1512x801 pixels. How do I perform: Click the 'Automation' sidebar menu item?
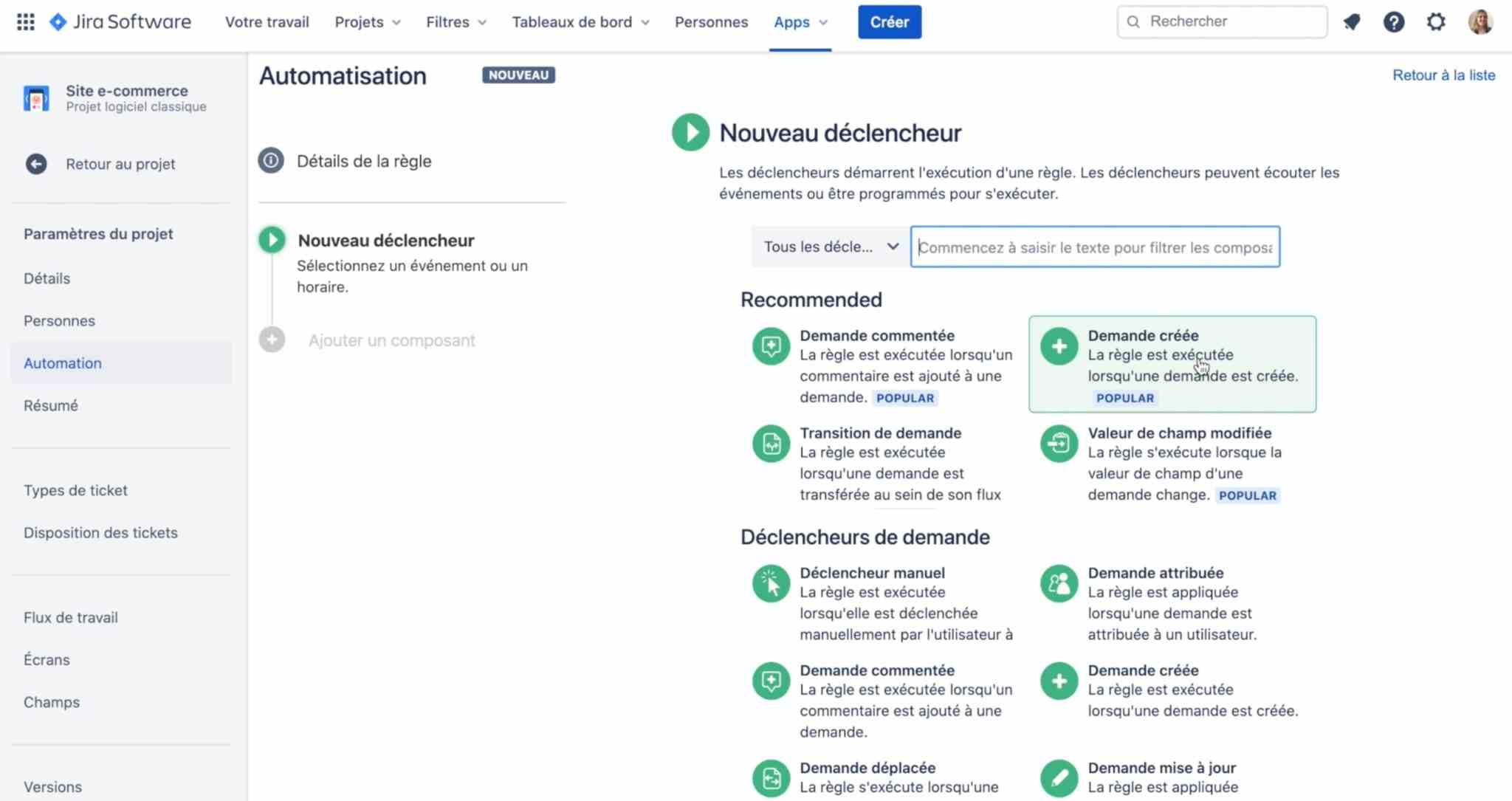coord(62,362)
